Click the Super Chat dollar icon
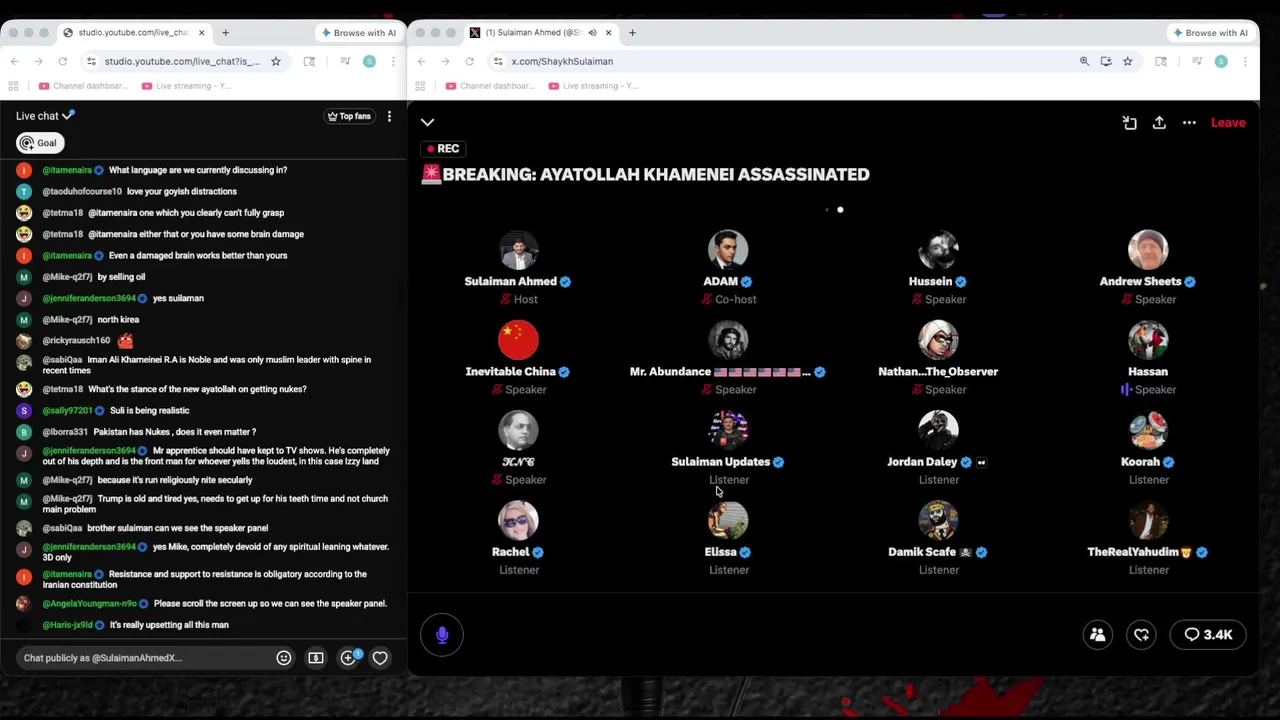 [316, 658]
